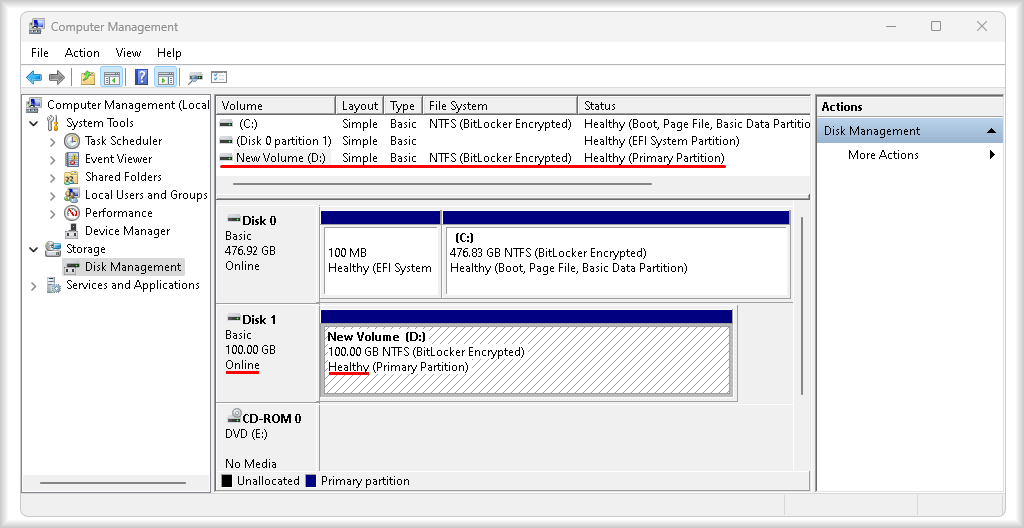
Task: Click NTFS (BitLocker Encrypted) cell for C:
Action: click(x=500, y=124)
